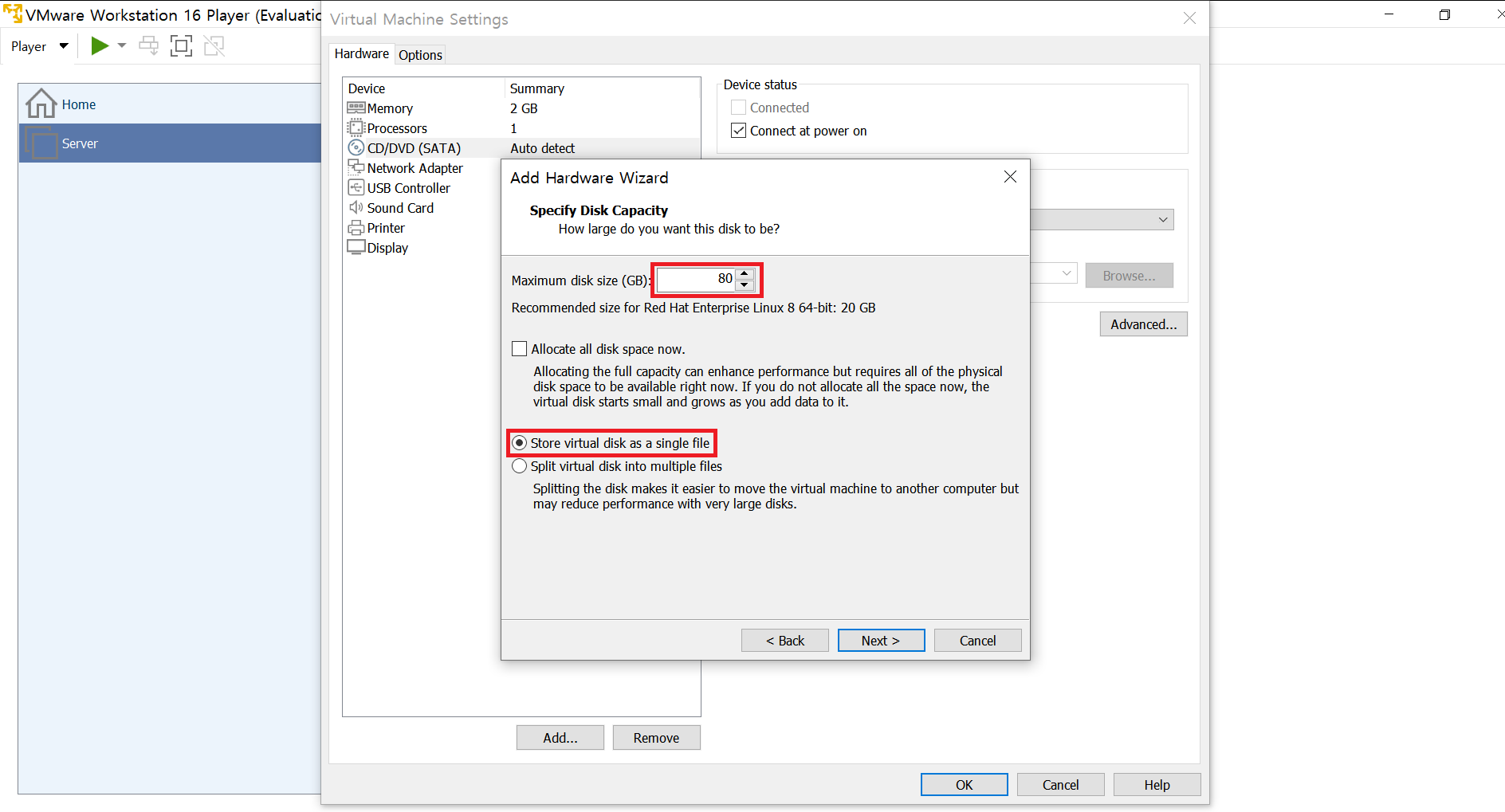The image size is (1505, 812).
Task: Cancel the Add Hardware Wizard
Action: click(977, 641)
